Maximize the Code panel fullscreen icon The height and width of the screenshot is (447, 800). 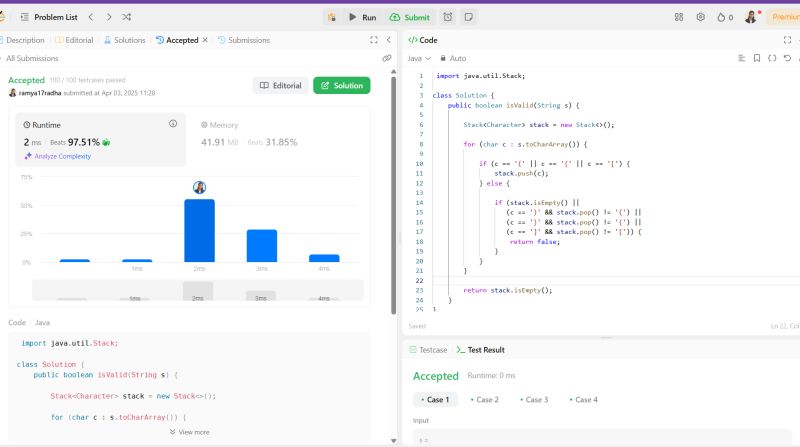pos(787,40)
